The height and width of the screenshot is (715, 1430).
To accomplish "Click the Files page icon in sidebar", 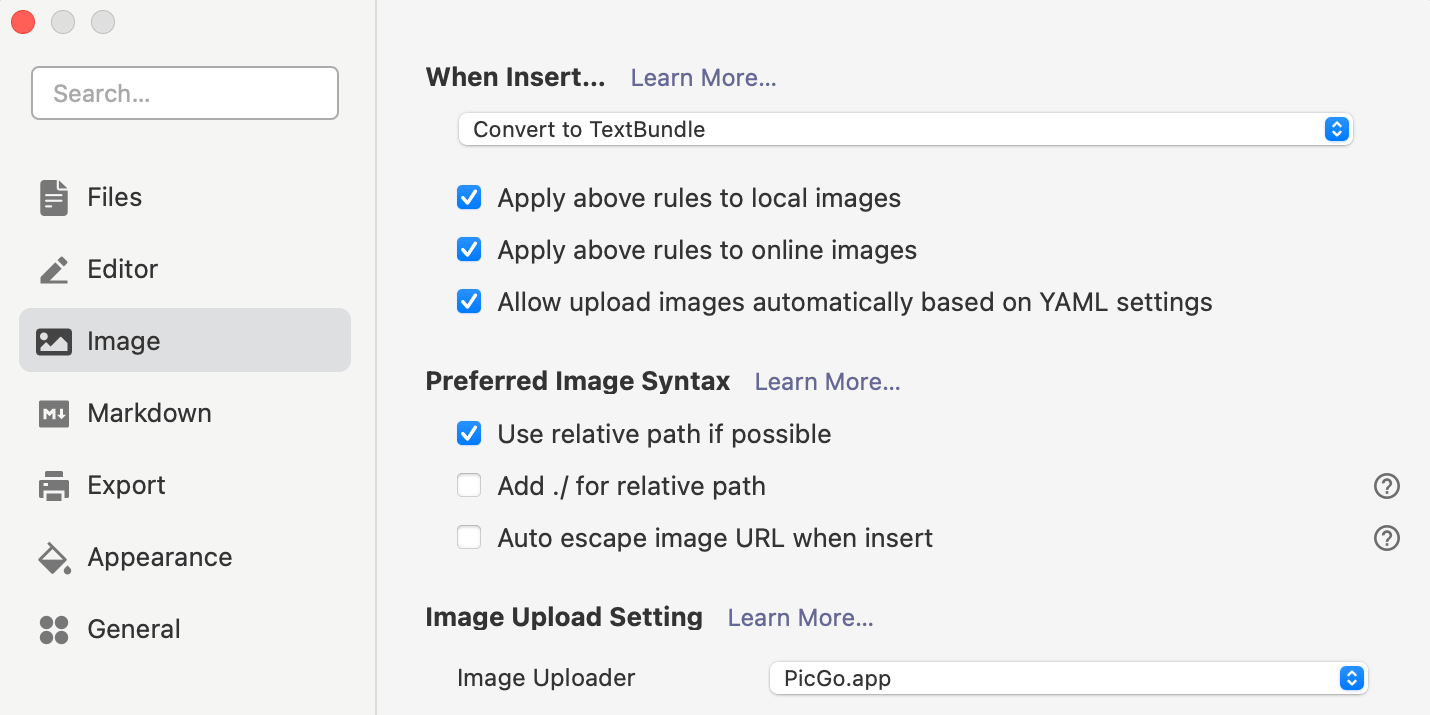I will (x=54, y=198).
